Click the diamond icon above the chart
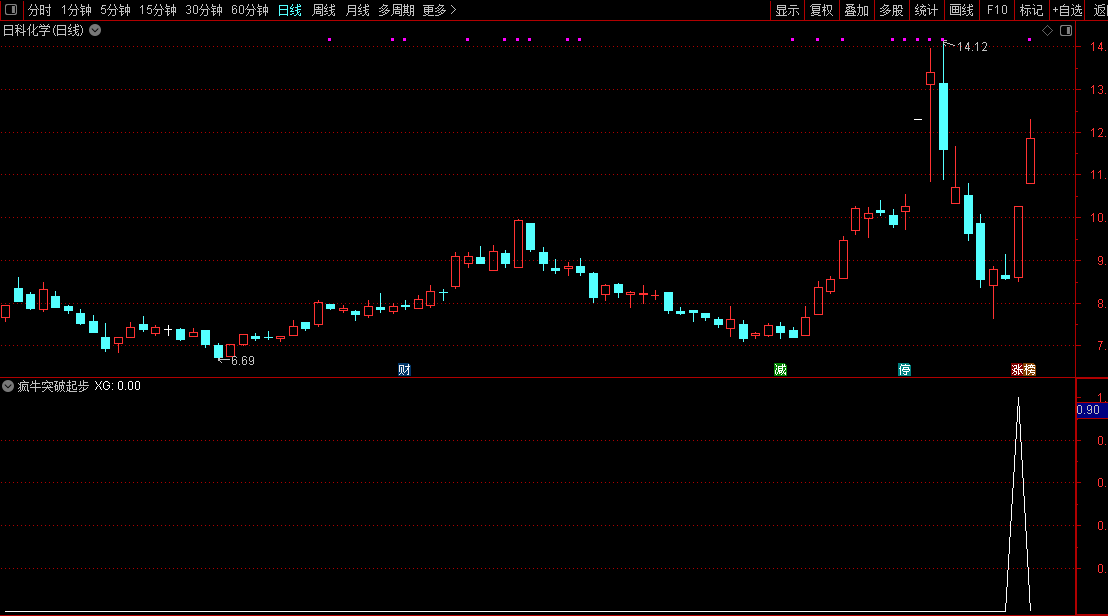 tap(1047, 30)
